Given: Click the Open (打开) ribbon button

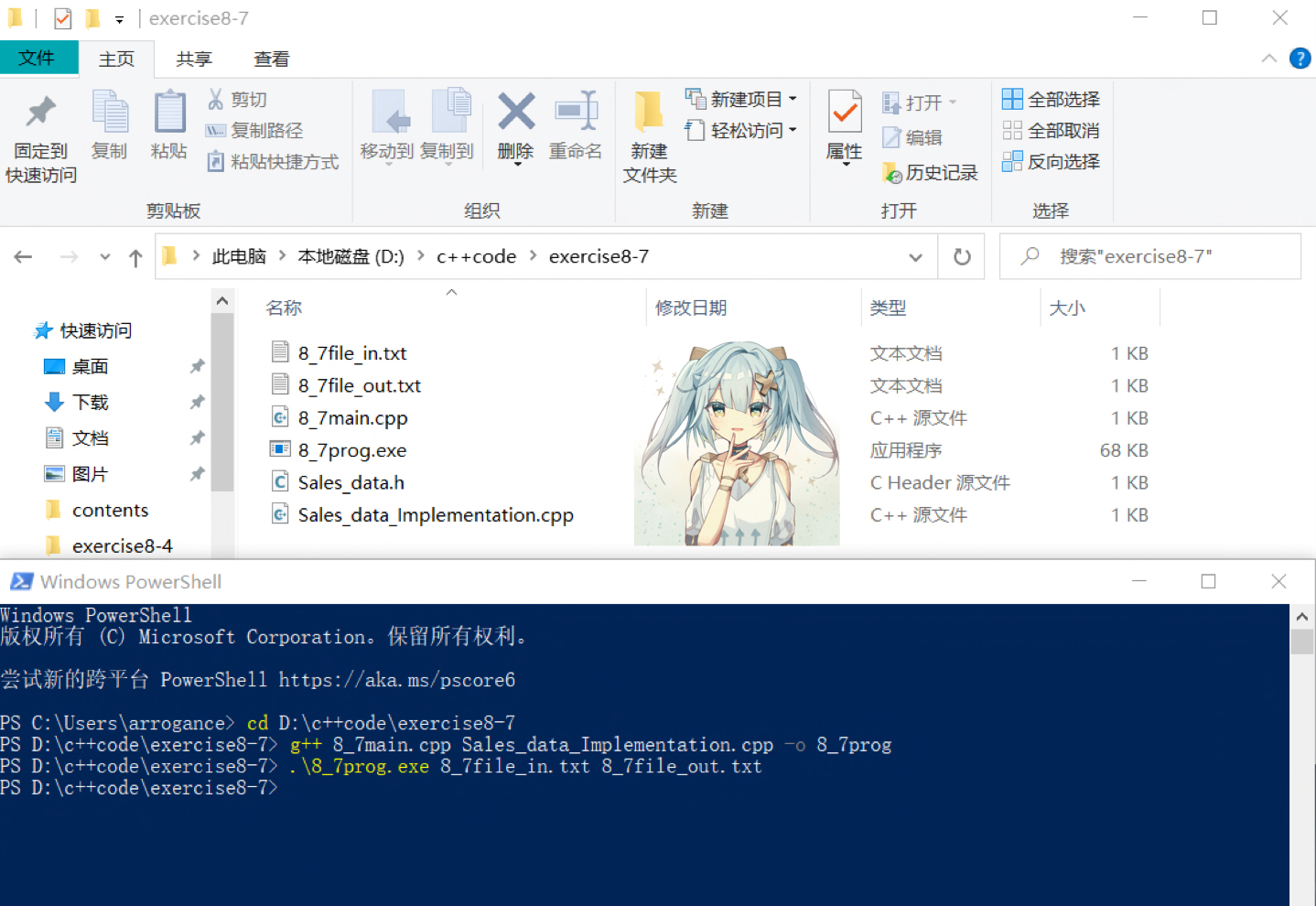Looking at the screenshot, I should point(920,102).
